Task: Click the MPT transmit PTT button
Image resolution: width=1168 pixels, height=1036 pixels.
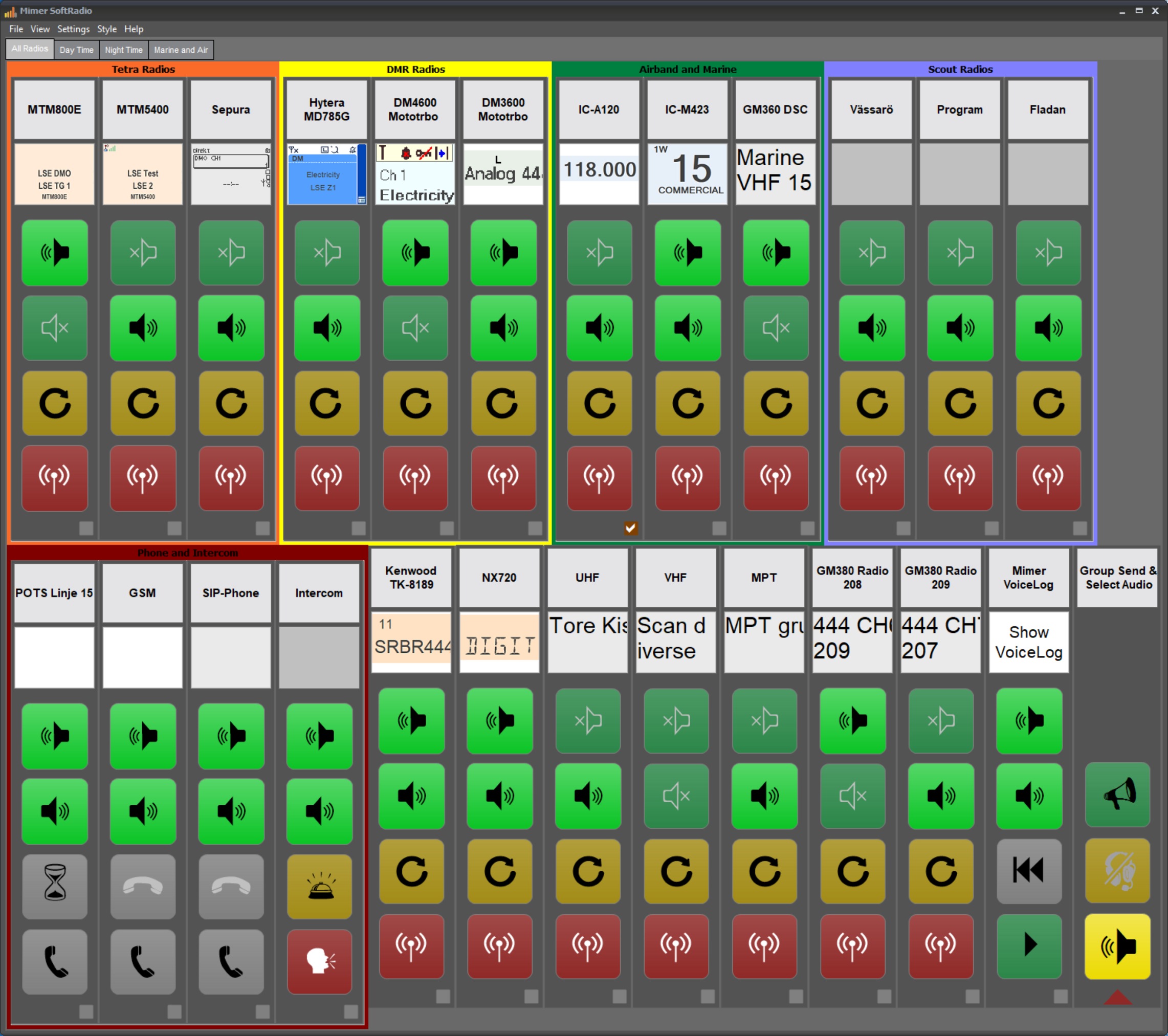Action: pos(764,946)
